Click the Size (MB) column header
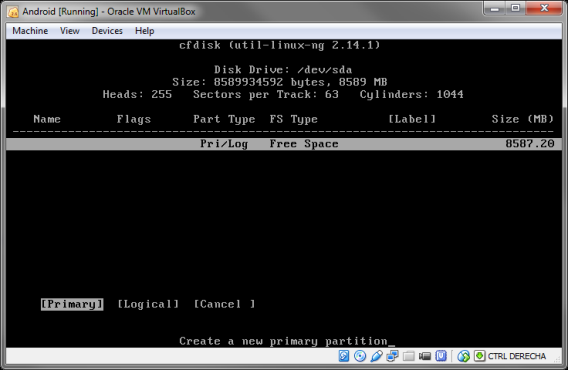568x370 pixels. point(523,119)
